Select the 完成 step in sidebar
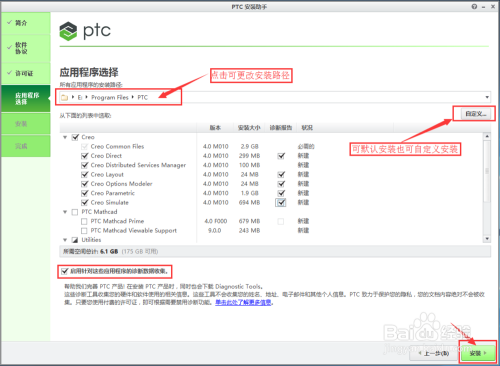 click(x=26, y=146)
